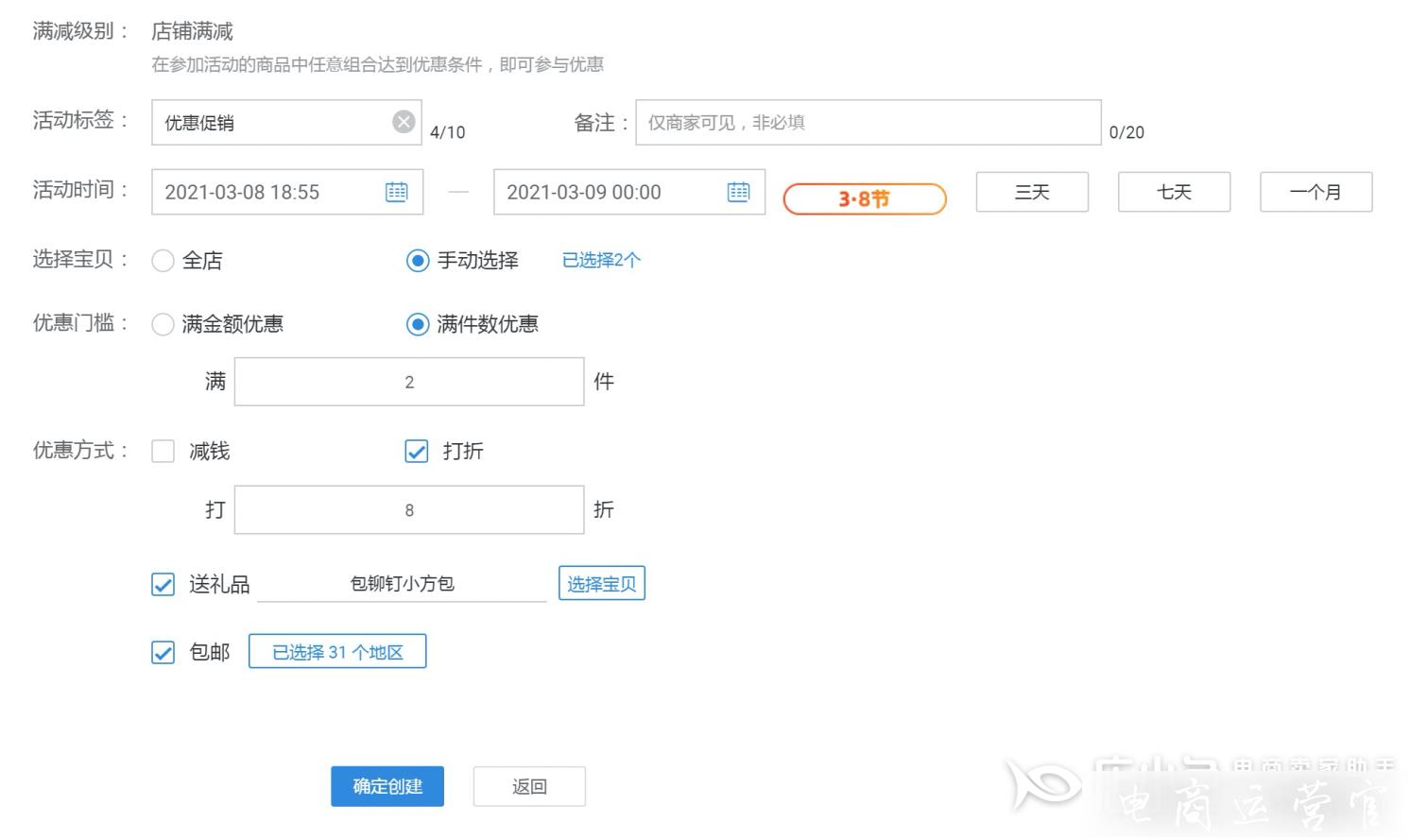Click the 店铺满减 level text
The width and height of the screenshot is (1410, 840).
pos(192,31)
